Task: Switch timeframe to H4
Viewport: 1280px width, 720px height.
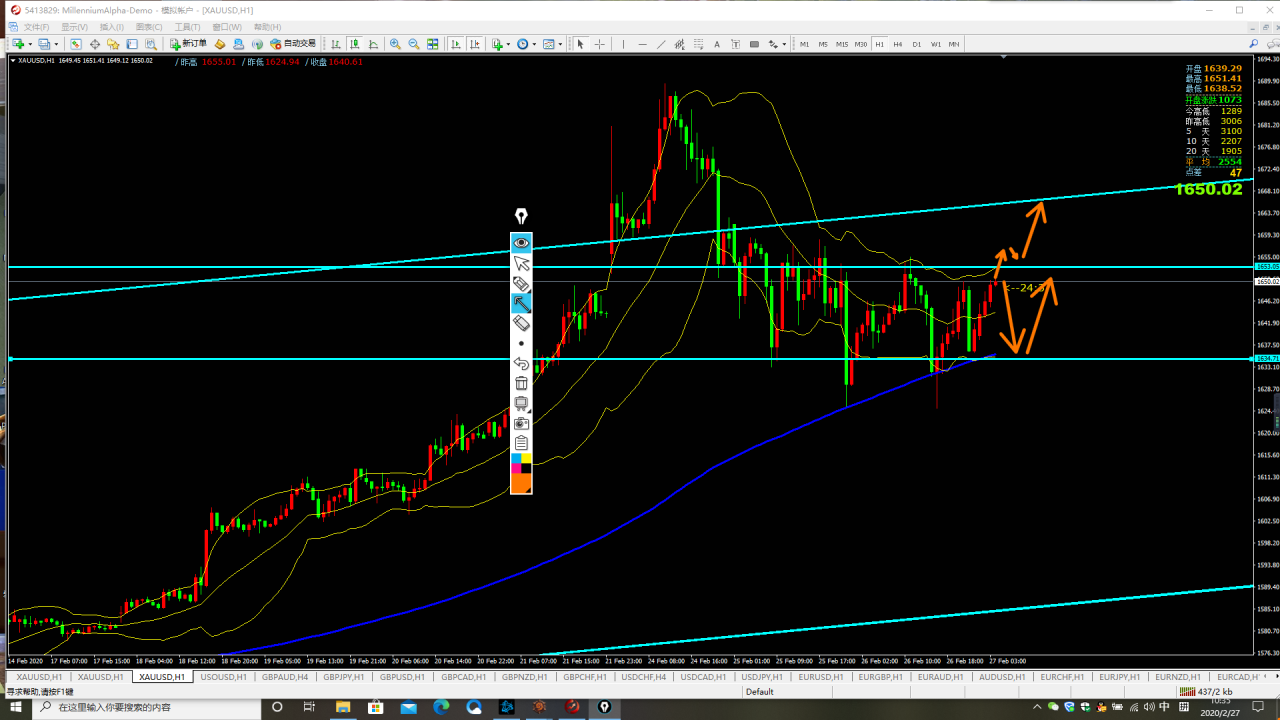Action: [x=898, y=44]
